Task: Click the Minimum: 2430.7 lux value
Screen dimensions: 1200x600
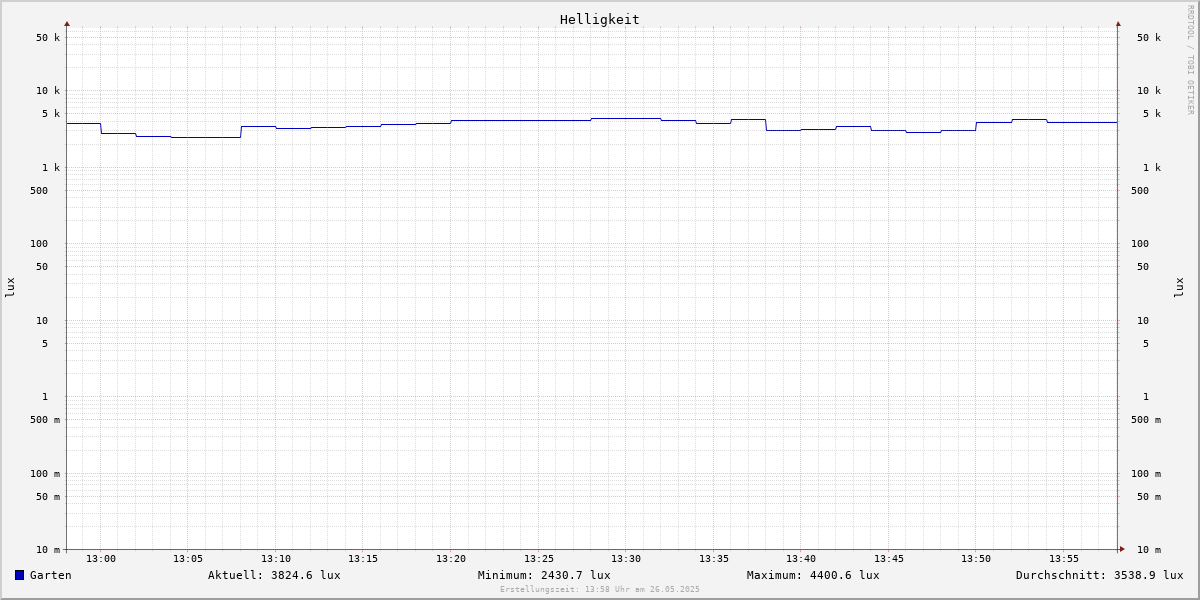Action: pyautogui.click(x=544, y=575)
